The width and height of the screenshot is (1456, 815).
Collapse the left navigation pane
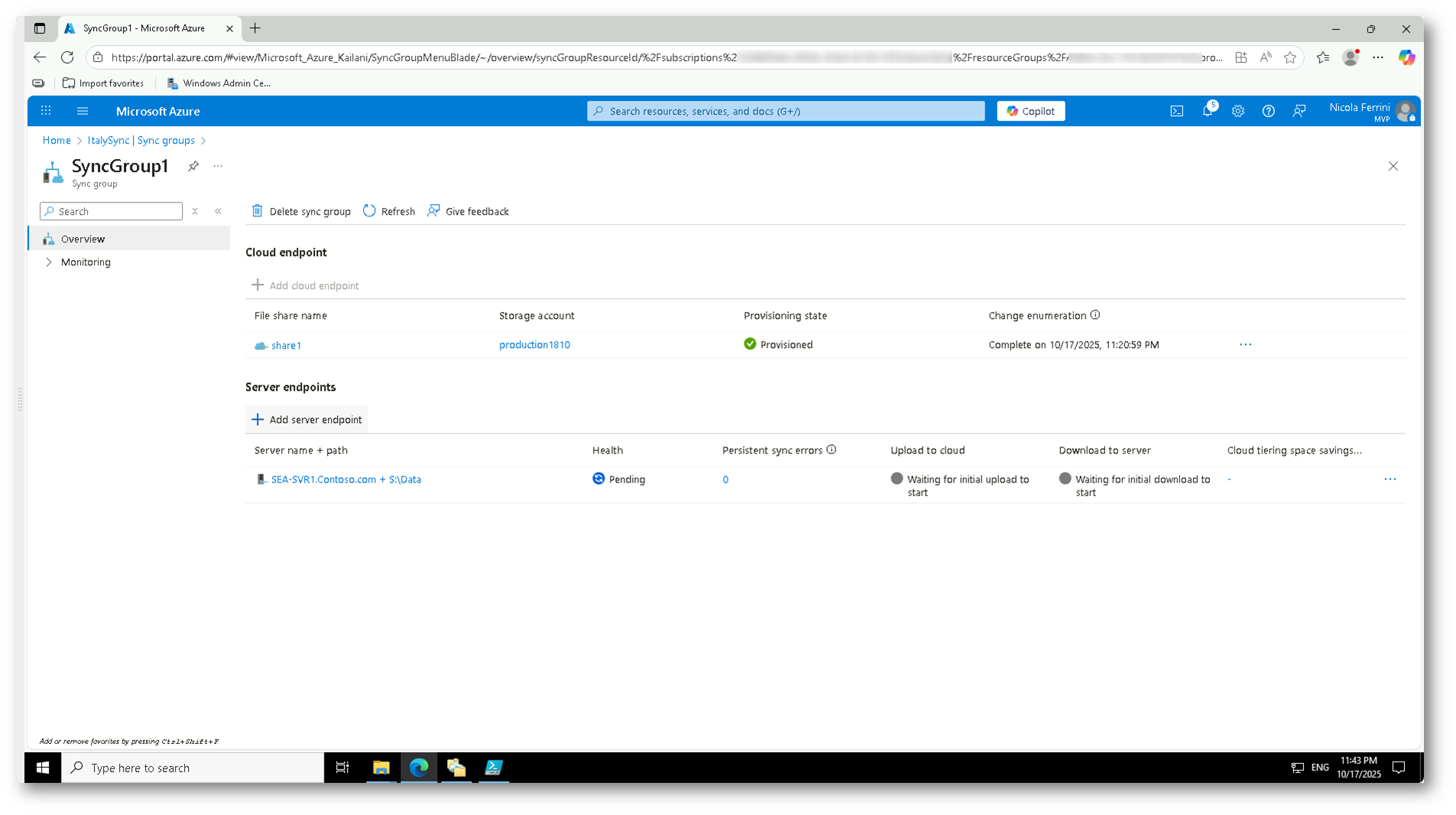point(218,211)
